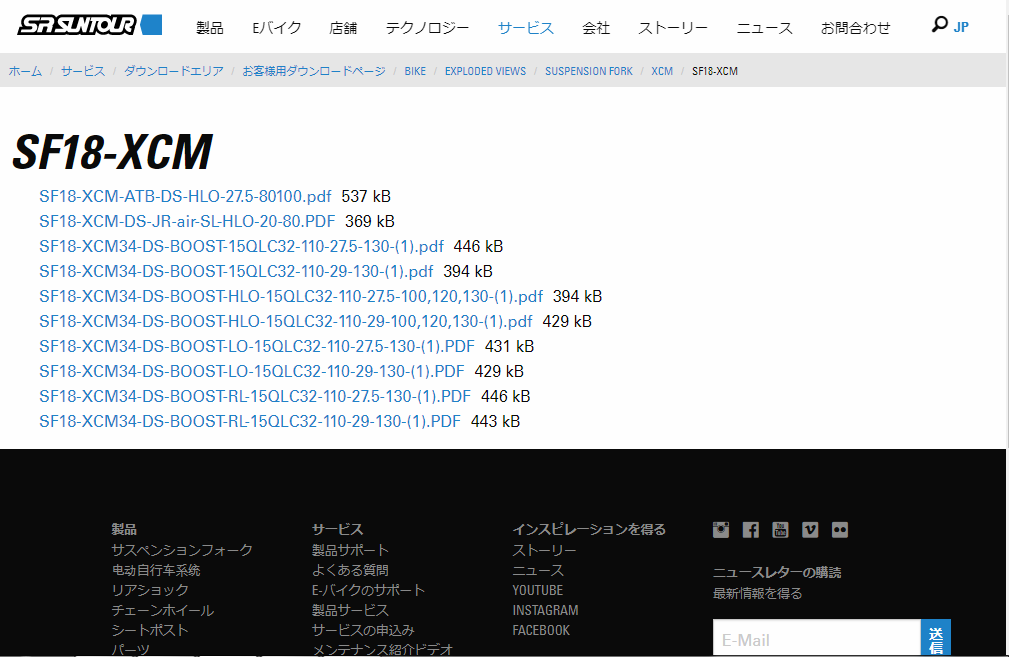The height and width of the screenshot is (657, 1009).
Task: Open 製品サービス footer link
Action: pos(350,610)
